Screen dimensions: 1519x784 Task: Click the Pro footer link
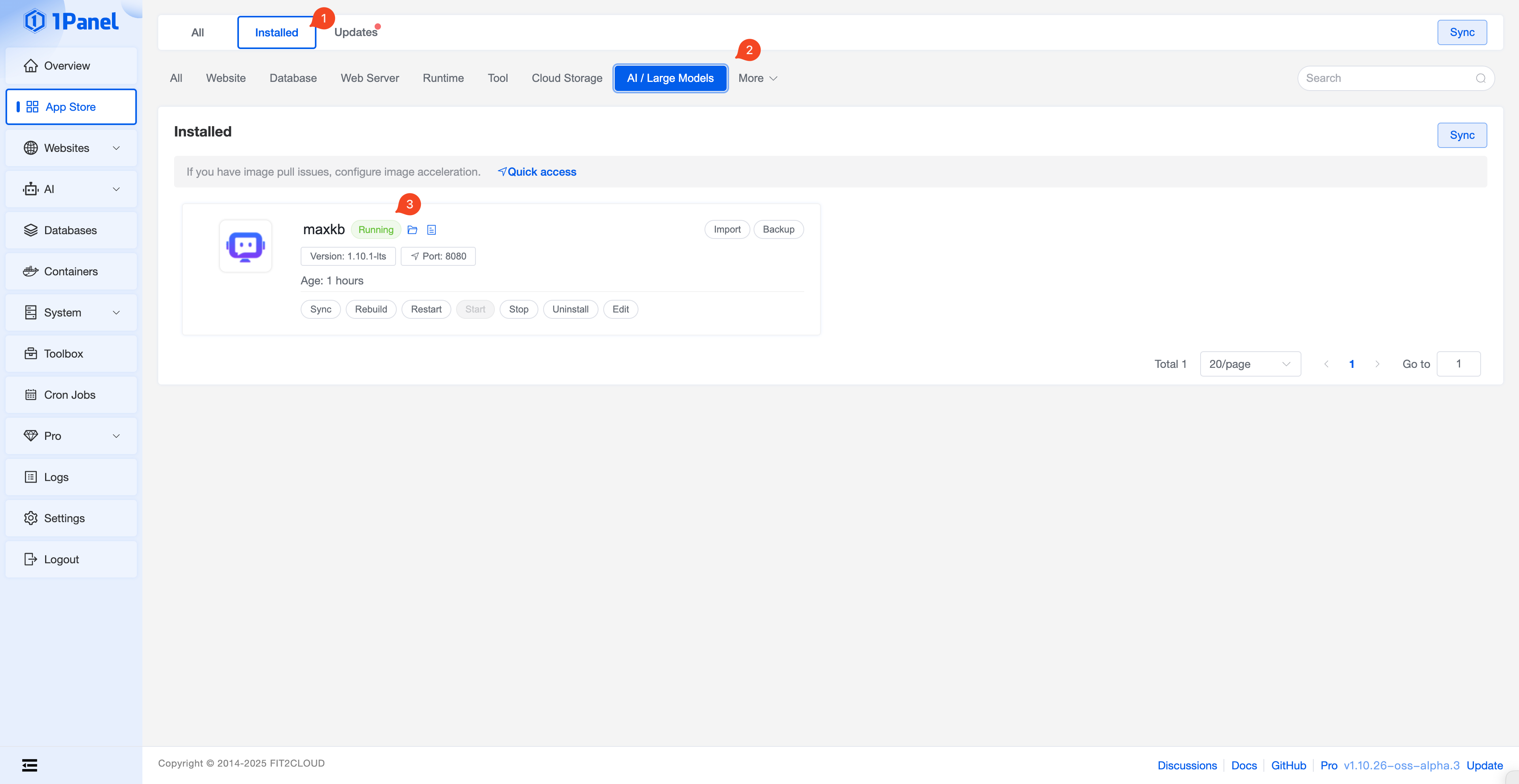coord(1329,765)
